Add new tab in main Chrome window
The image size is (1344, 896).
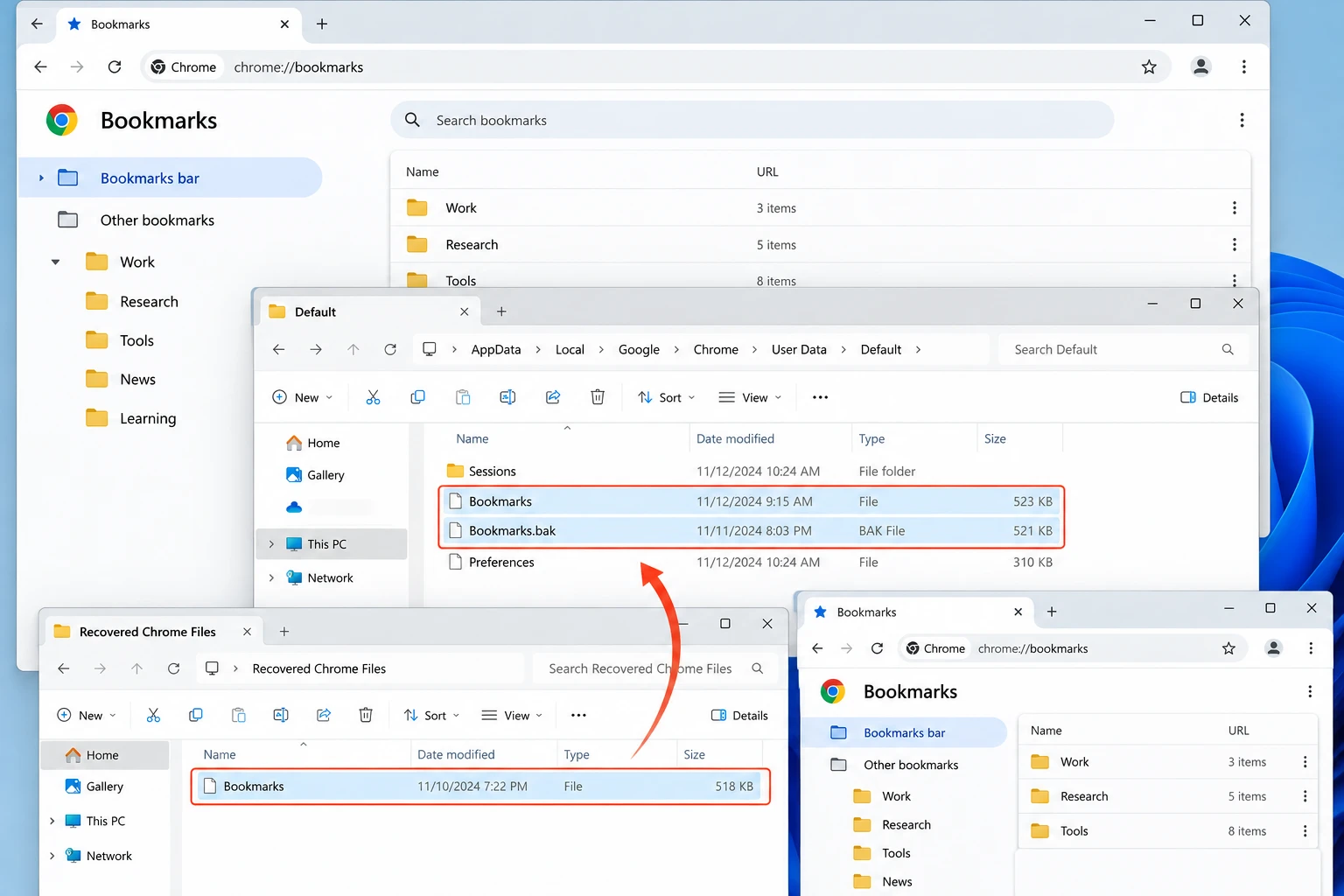tap(322, 24)
